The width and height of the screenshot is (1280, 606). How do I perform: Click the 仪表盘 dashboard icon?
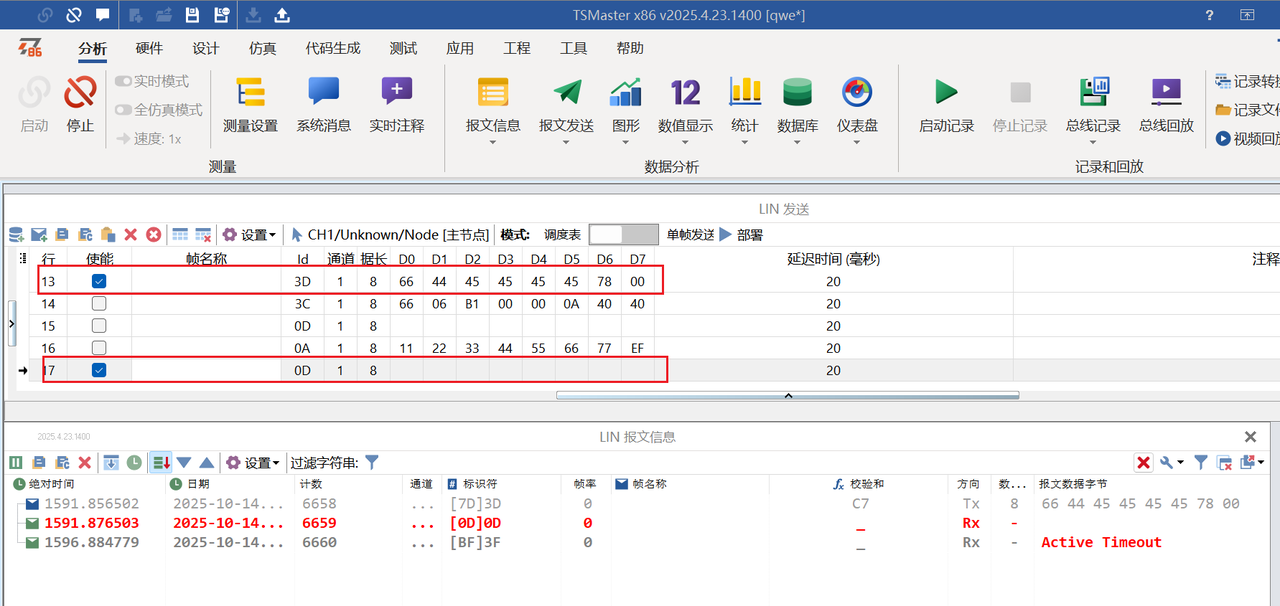tap(857, 100)
